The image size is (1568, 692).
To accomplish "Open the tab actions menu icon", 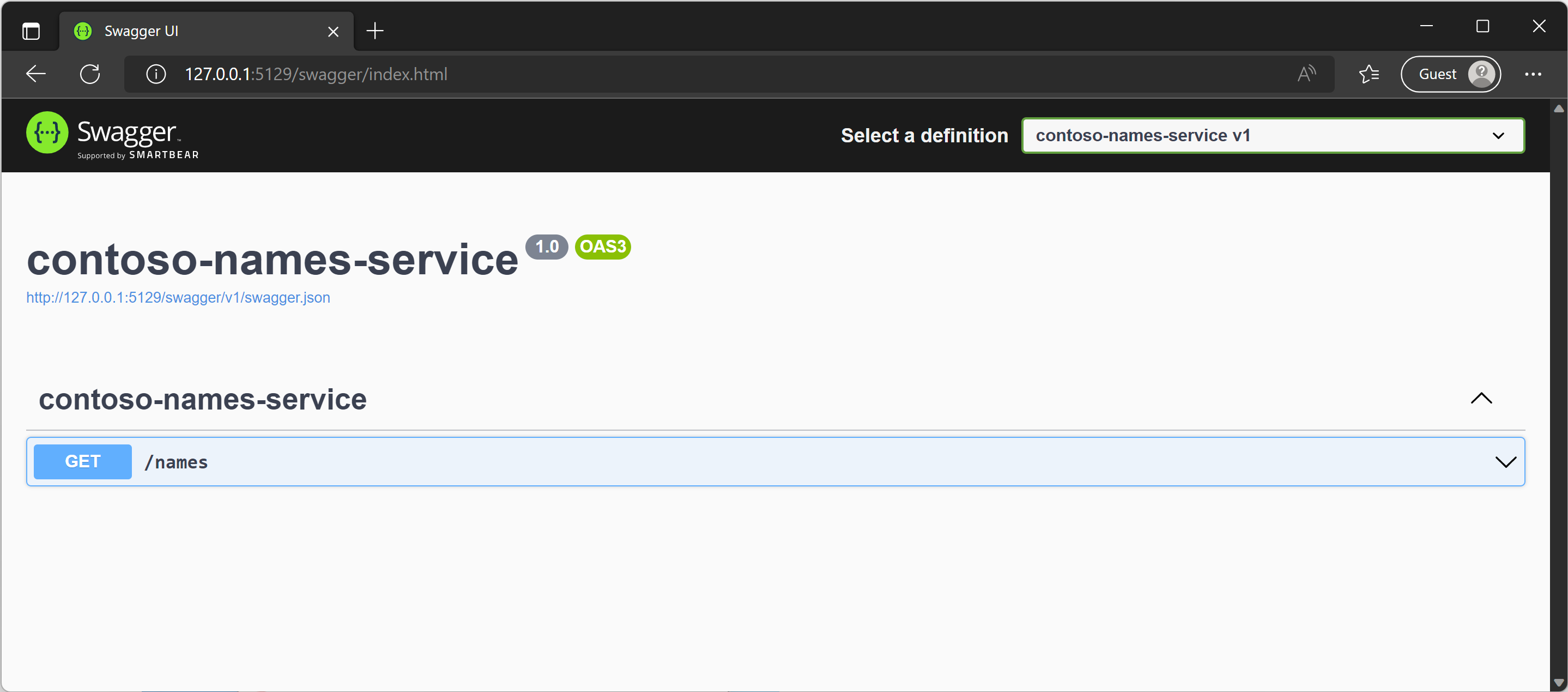I will (x=31, y=31).
